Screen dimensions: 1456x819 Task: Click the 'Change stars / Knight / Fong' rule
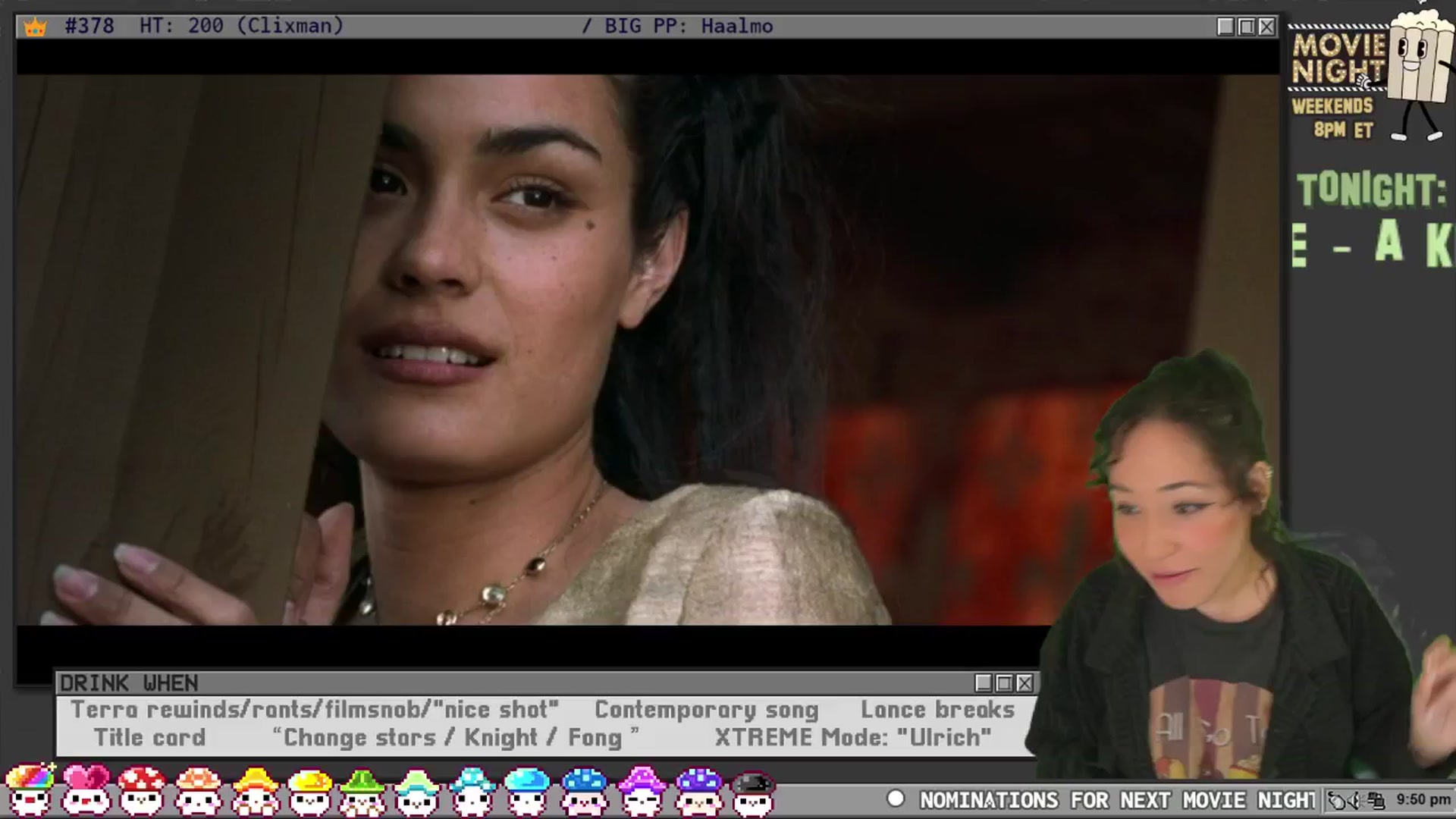coord(456,737)
